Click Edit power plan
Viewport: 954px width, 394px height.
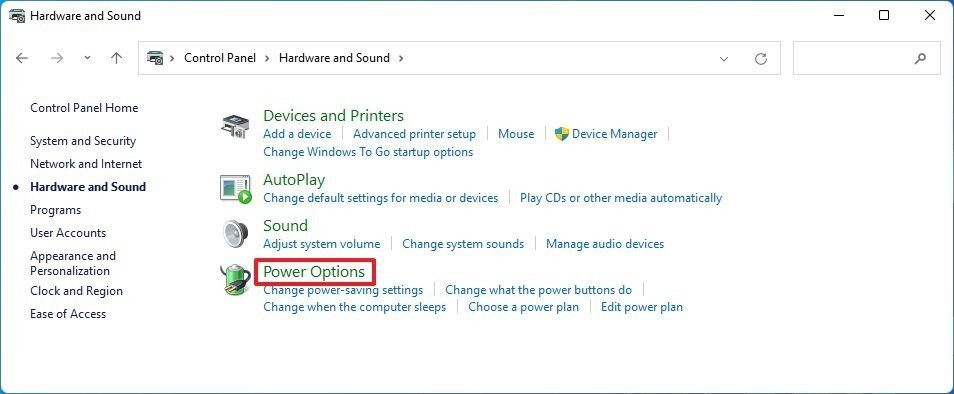pyautogui.click(x=642, y=307)
